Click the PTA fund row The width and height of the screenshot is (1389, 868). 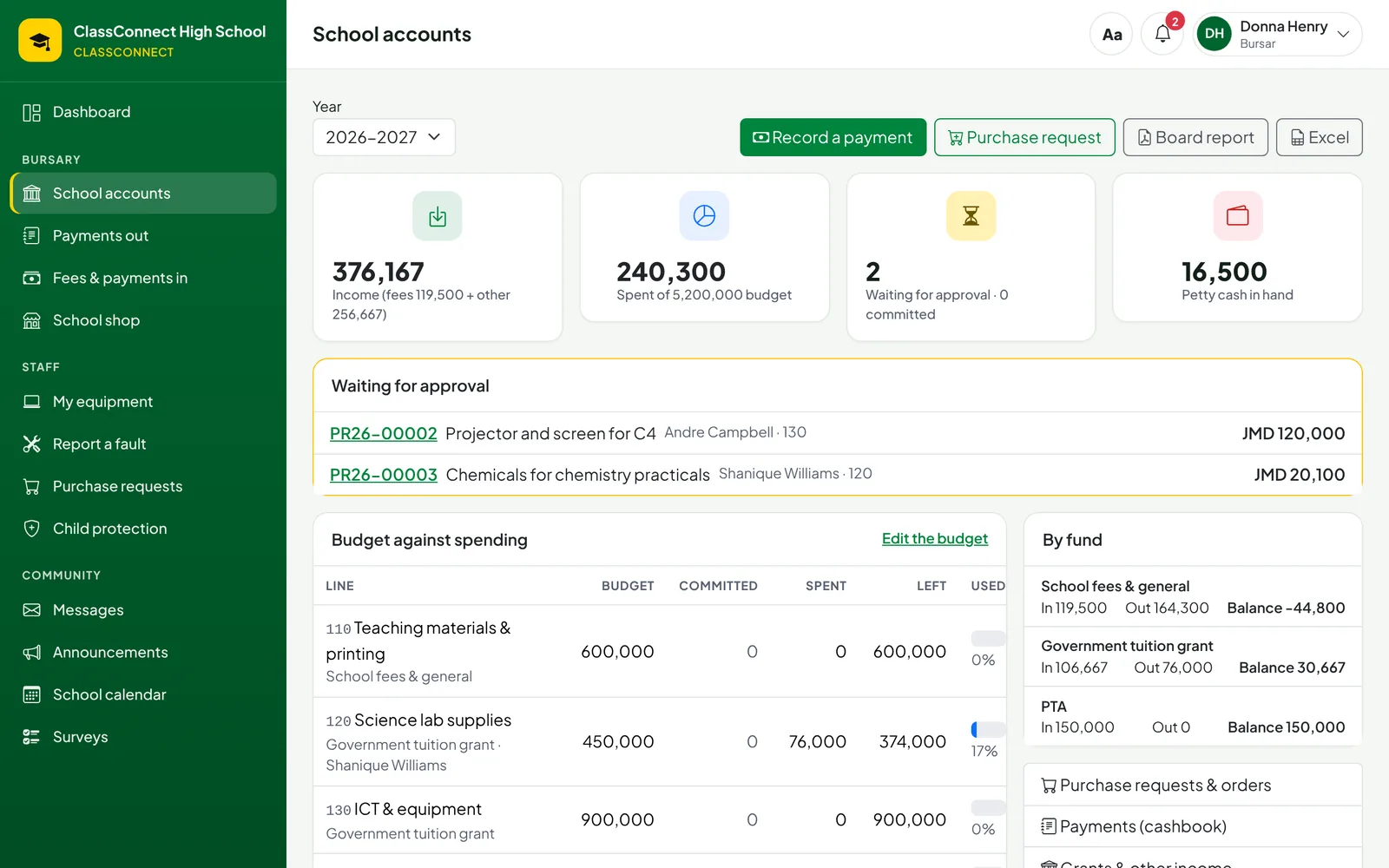[1193, 716]
